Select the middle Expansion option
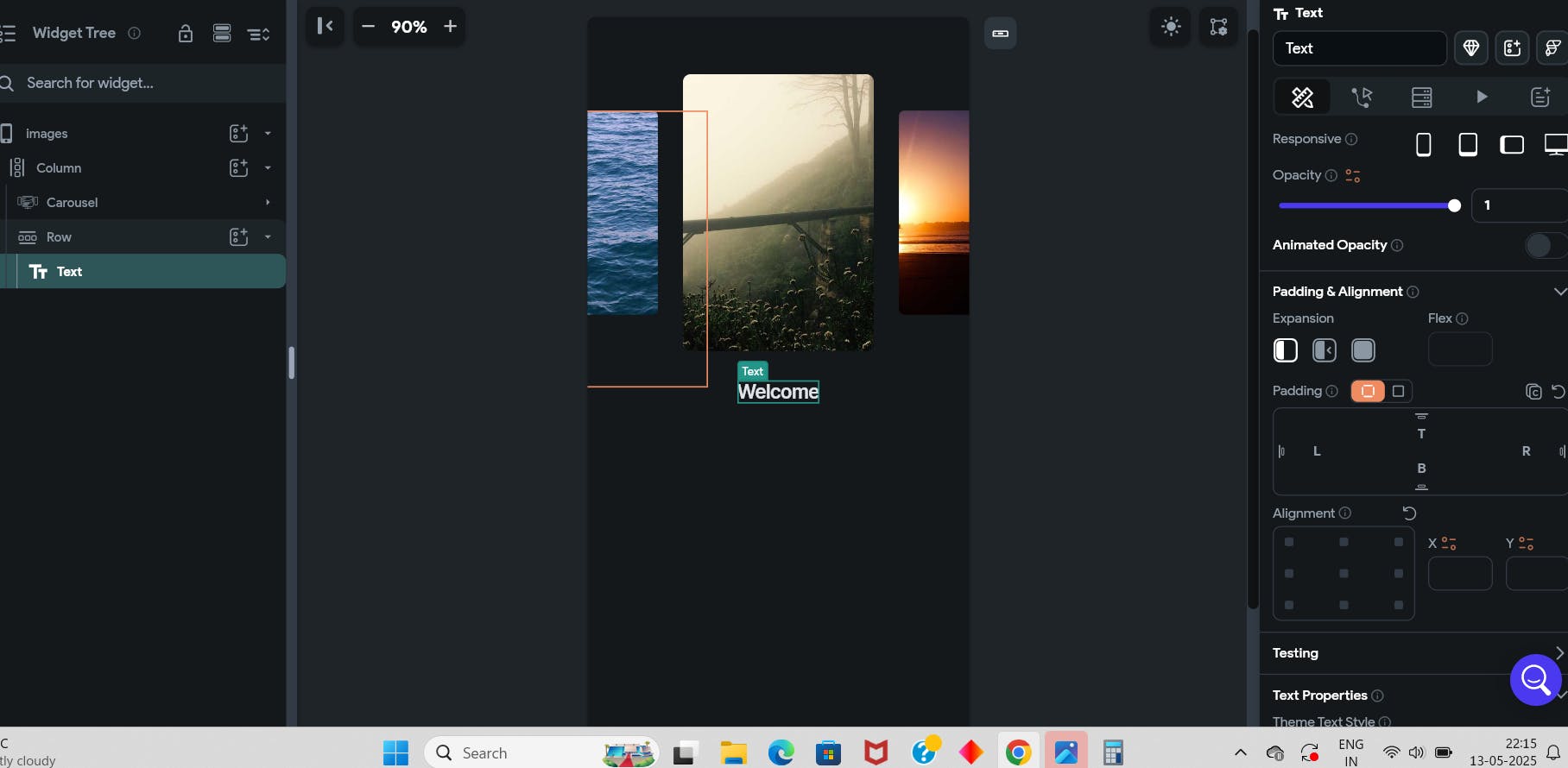Screen dimensions: 1568x768 [1325, 349]
